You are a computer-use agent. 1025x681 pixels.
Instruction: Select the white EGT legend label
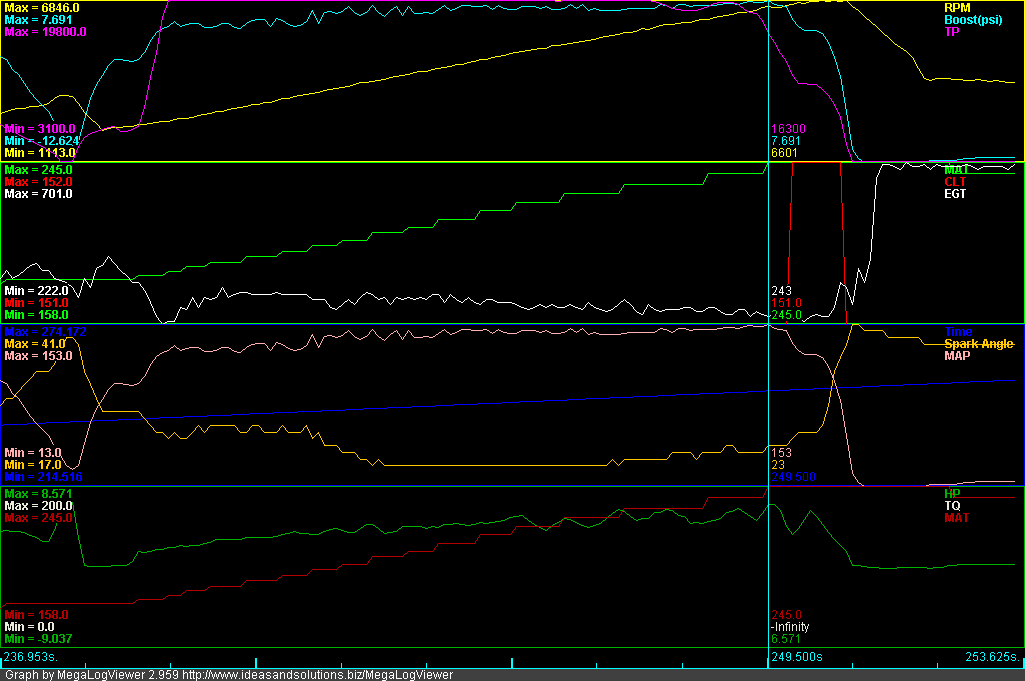(x=957, y=194)
